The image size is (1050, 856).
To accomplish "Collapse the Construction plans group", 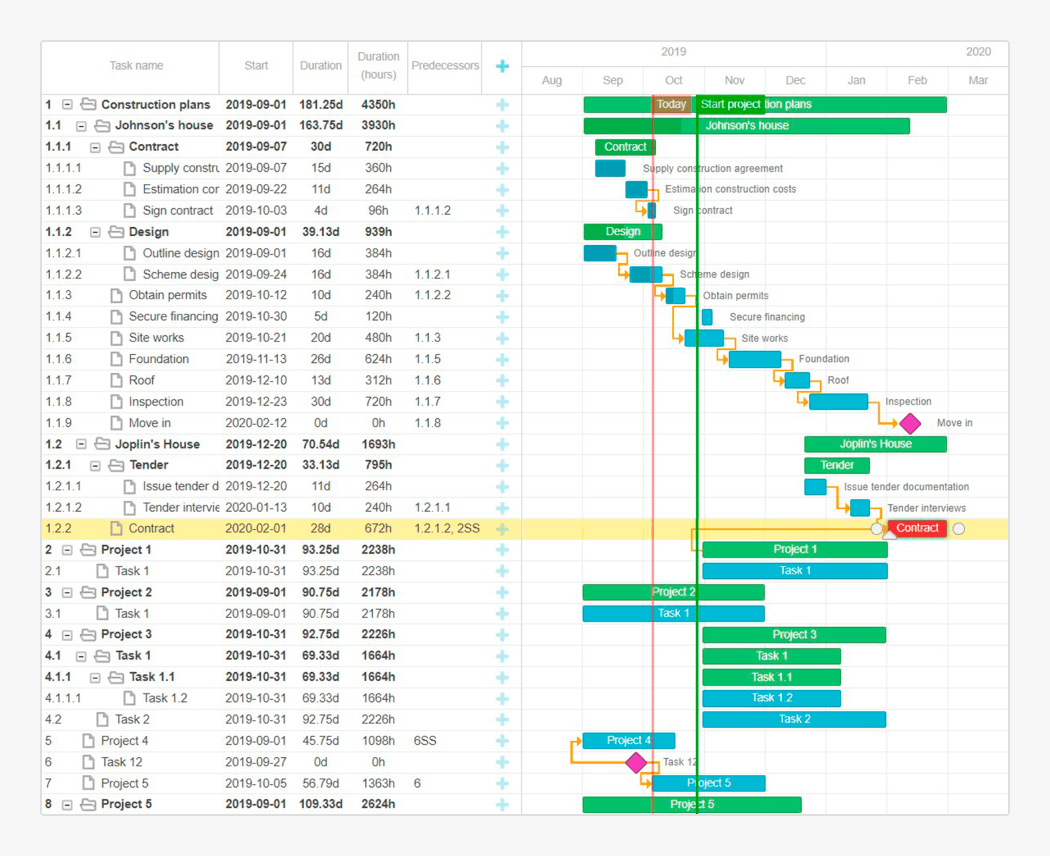I will [x=67, y=104].
